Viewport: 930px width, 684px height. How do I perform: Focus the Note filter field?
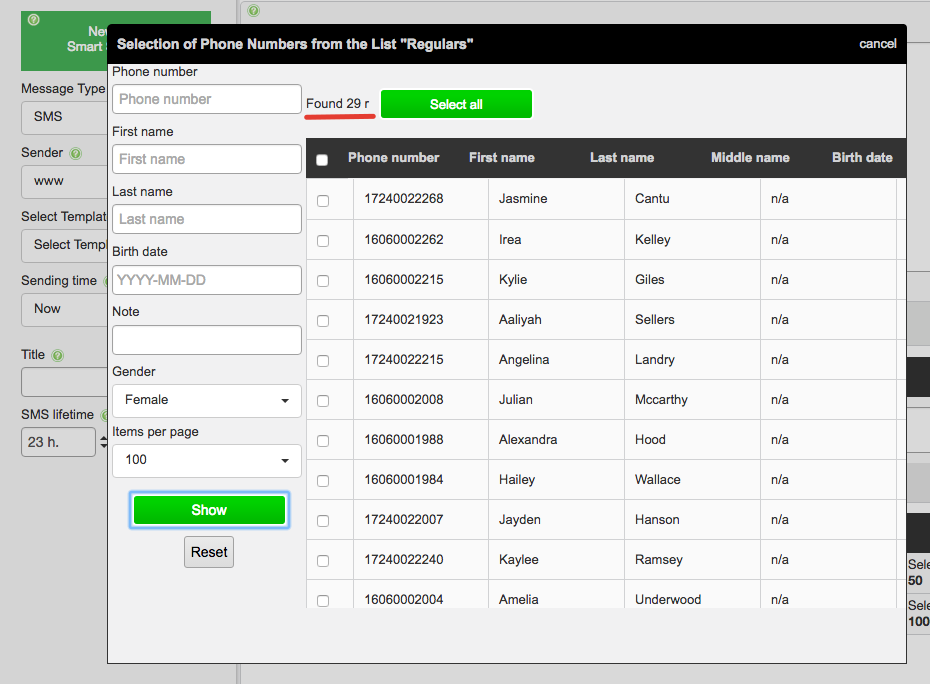point(206,340)
